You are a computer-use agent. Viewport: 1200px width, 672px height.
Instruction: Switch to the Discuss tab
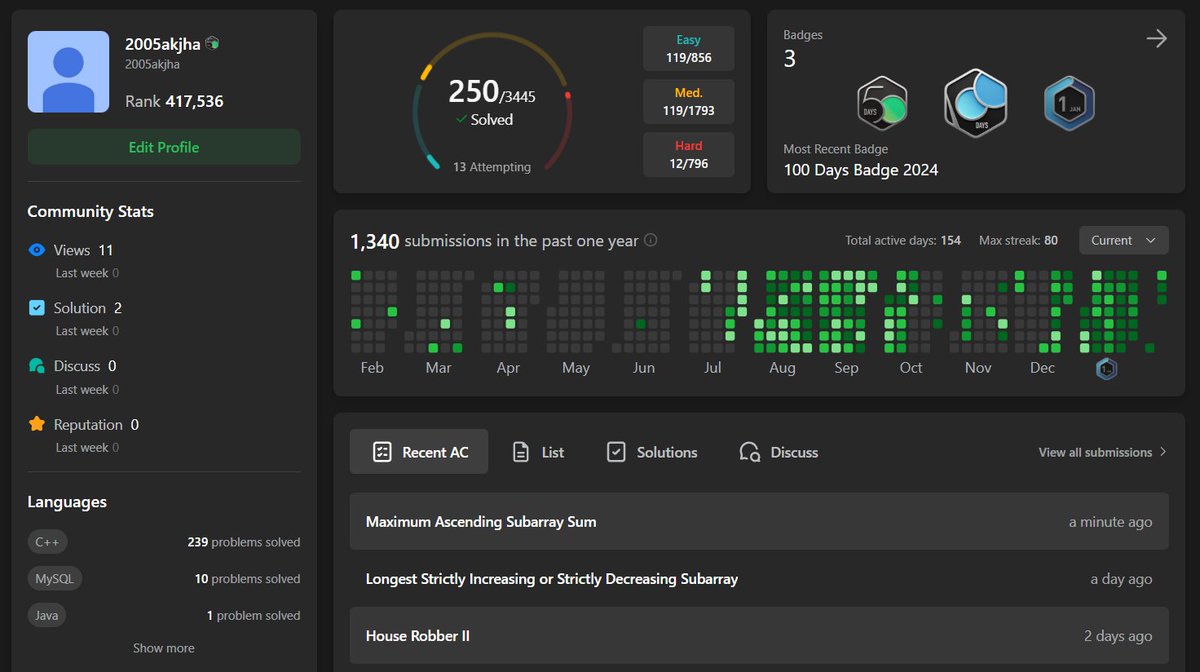point(778,452)
